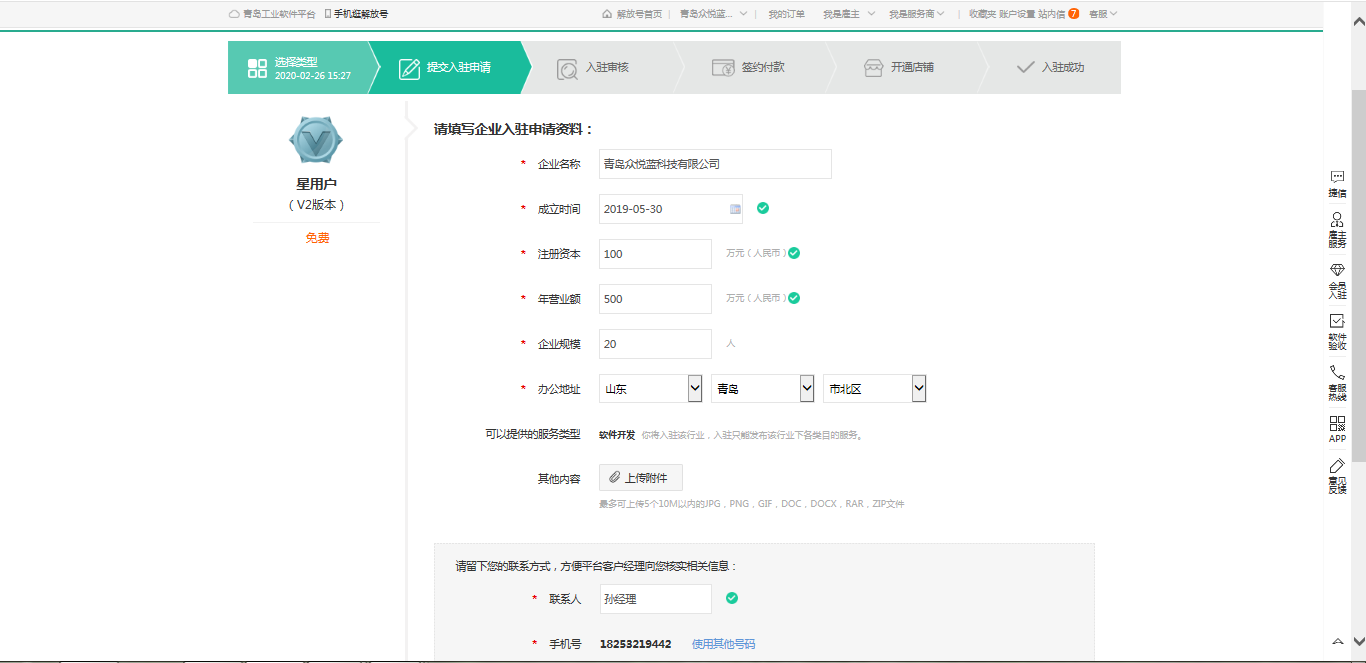Open calendar picker in 成立时间 field
This screenshot has width=1366, height=663.
tap(735, 209)
